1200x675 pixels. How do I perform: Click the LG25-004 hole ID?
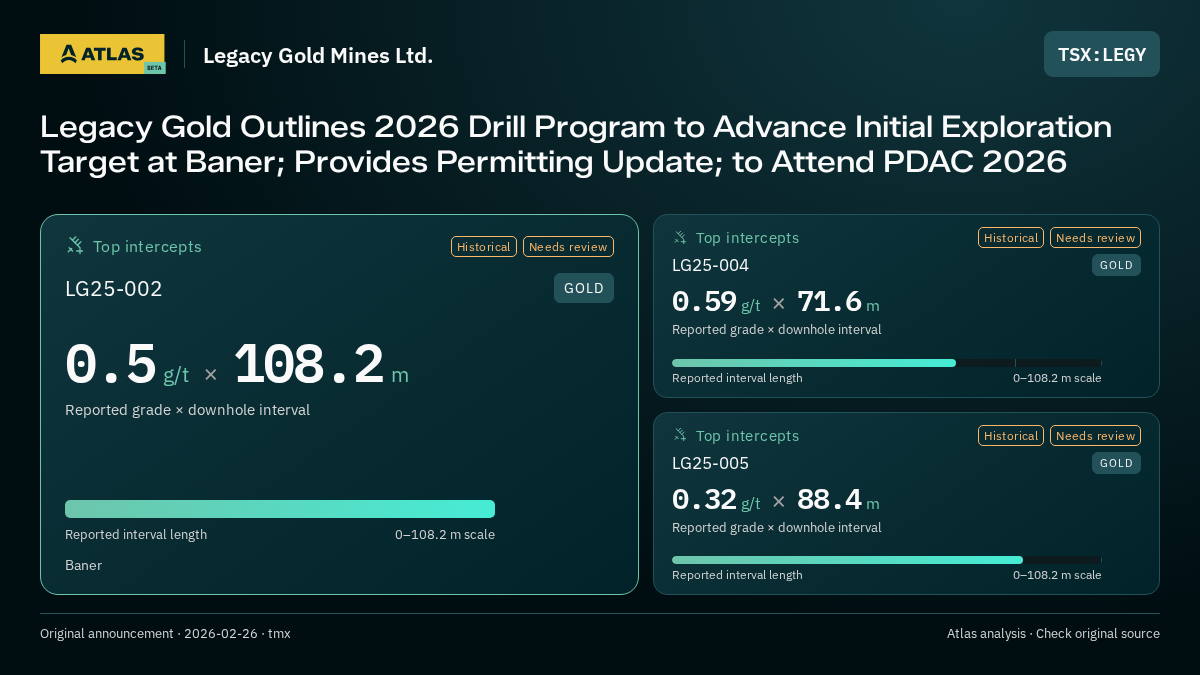710,265
